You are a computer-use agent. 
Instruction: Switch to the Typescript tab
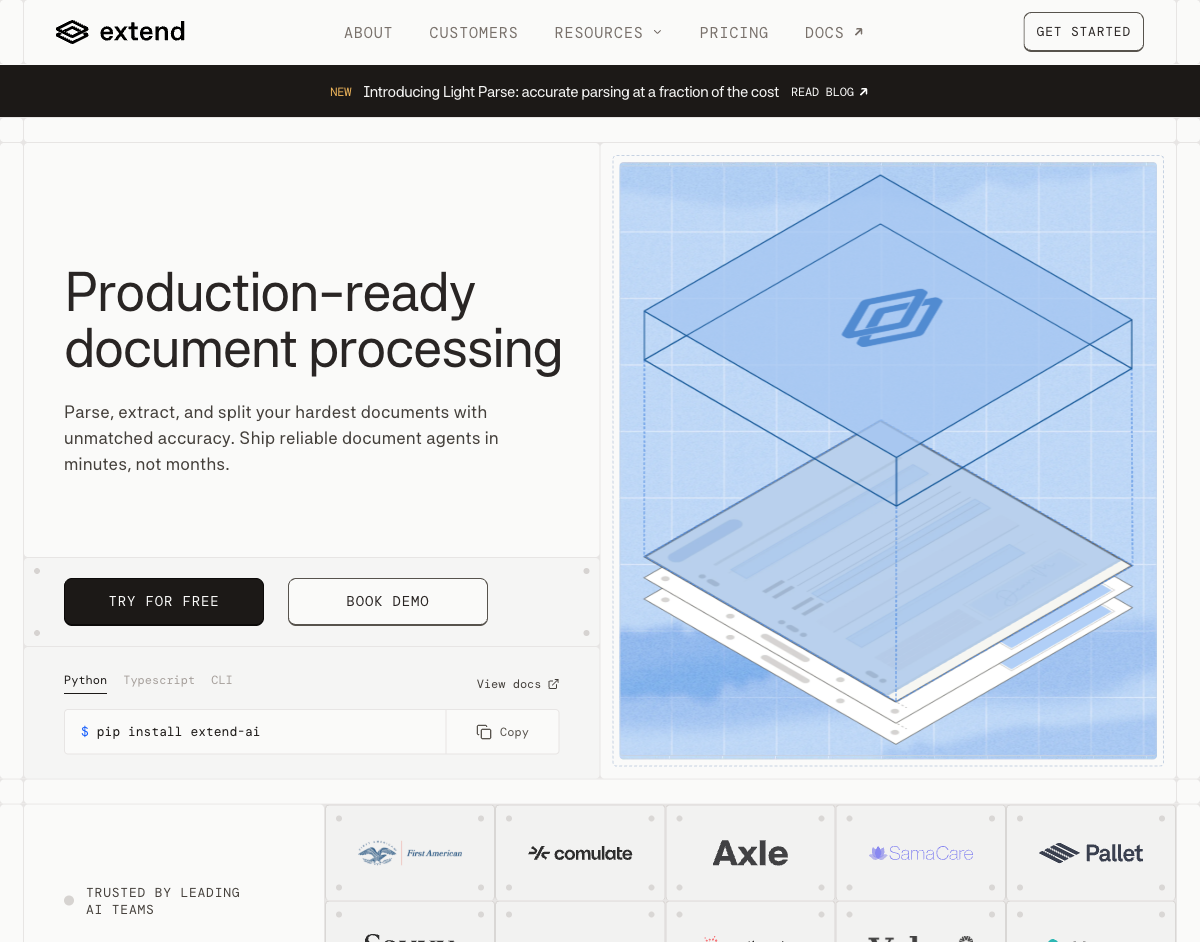pos(159,680)
